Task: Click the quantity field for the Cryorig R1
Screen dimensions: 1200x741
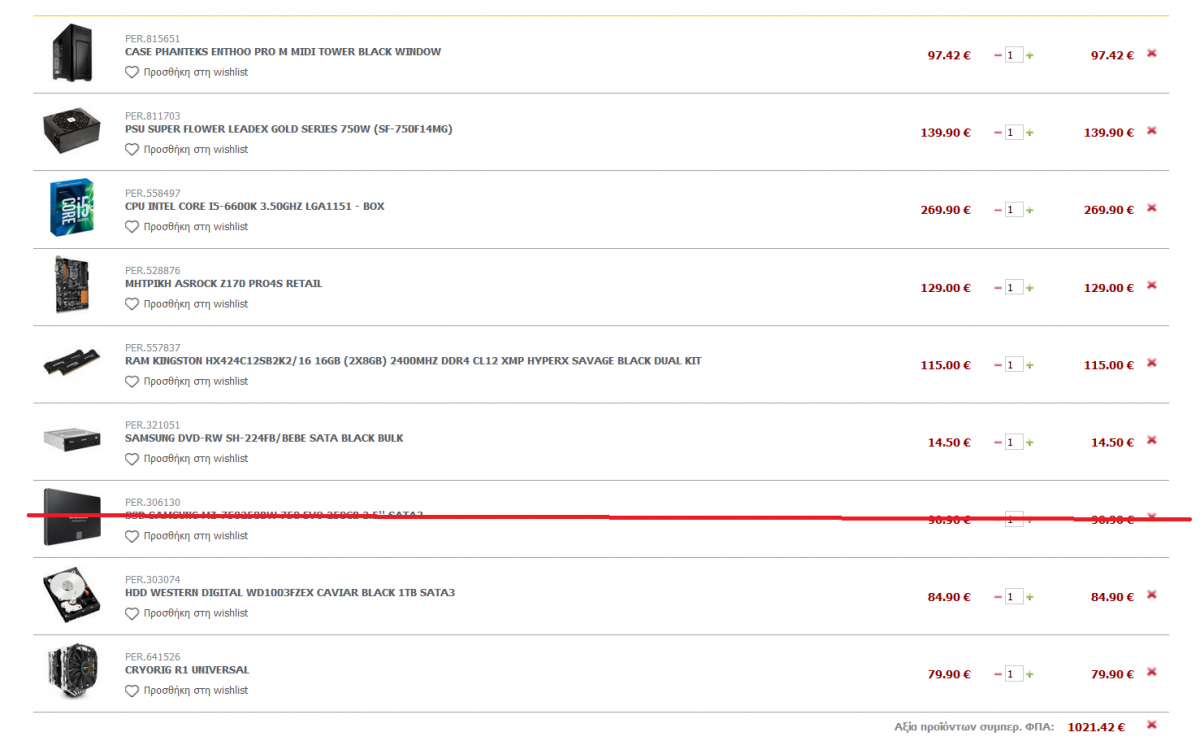Action: (1014, 674)
